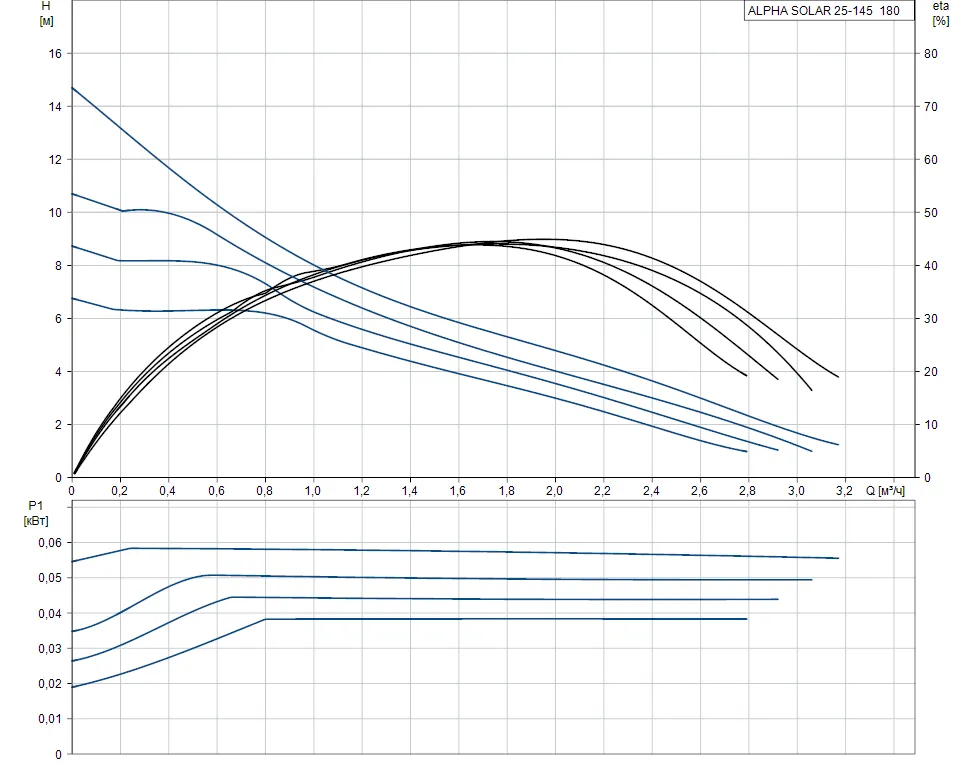Click the 2,0 tick on the Q axis
This screenshot has width=968, height=764.
555,491
